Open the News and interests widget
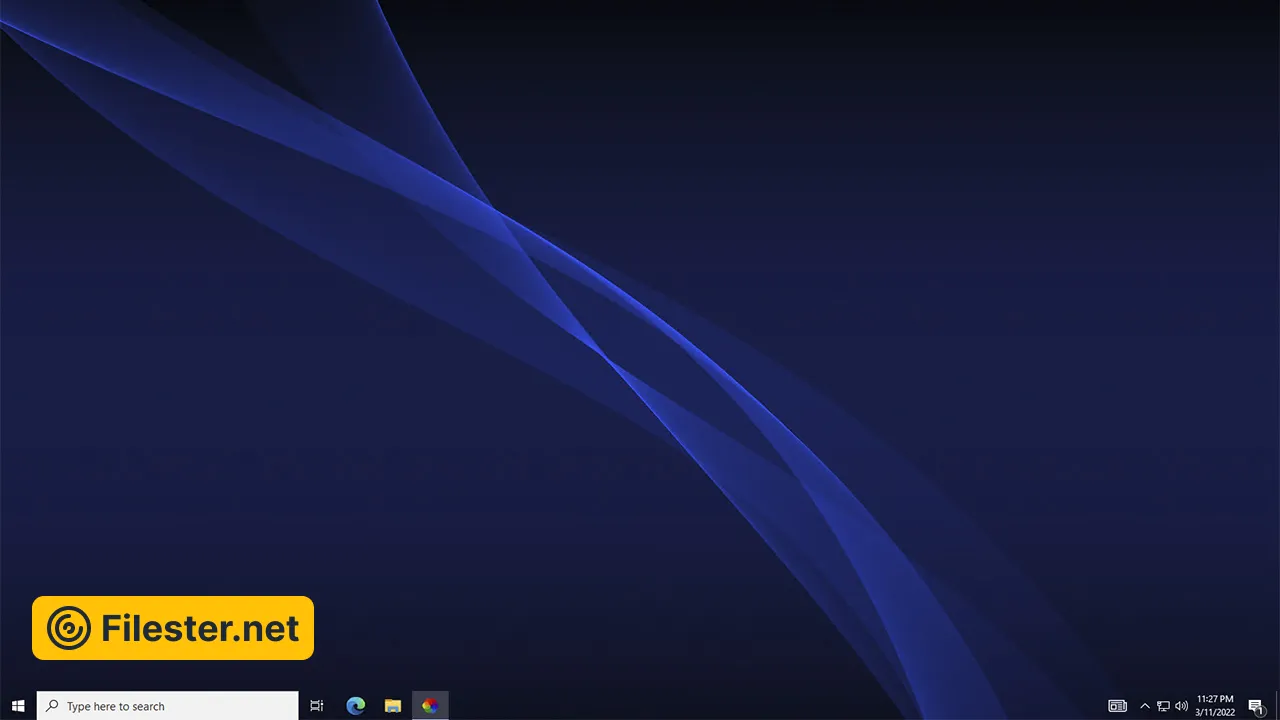Screen dimensions: 1280x720 pyautogui.click(x=1117, y=706)
